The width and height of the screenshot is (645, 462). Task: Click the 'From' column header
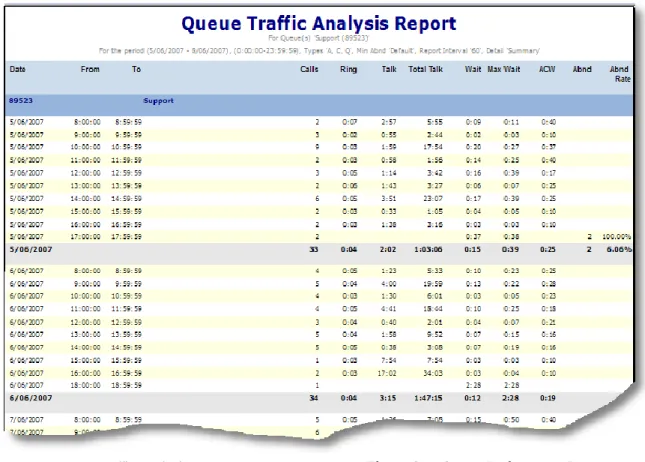tap(90, 69)
